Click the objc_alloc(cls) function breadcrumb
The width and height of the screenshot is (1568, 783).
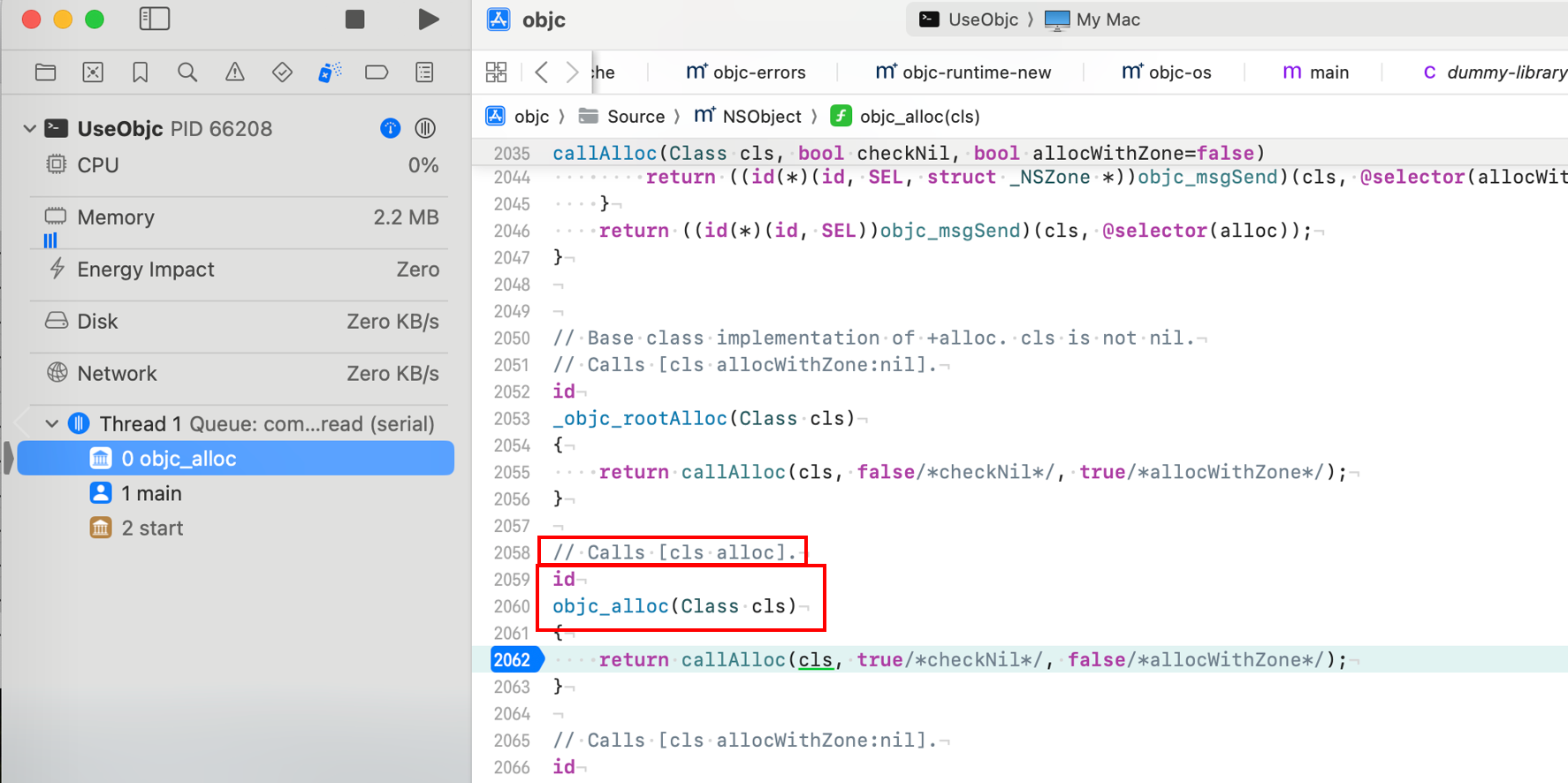906,117
